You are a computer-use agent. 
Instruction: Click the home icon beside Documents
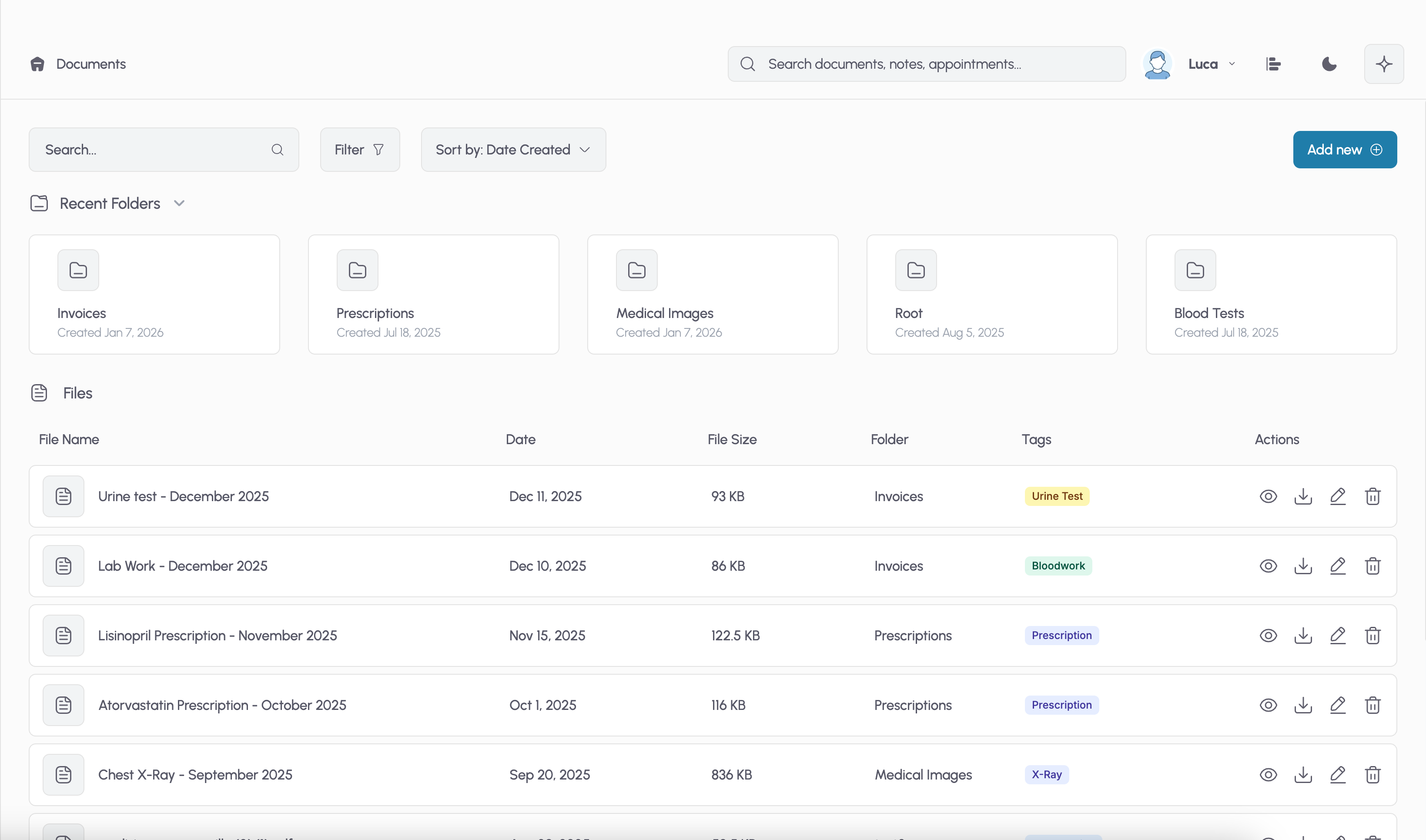pyautogui.click(x=37, y=64)
